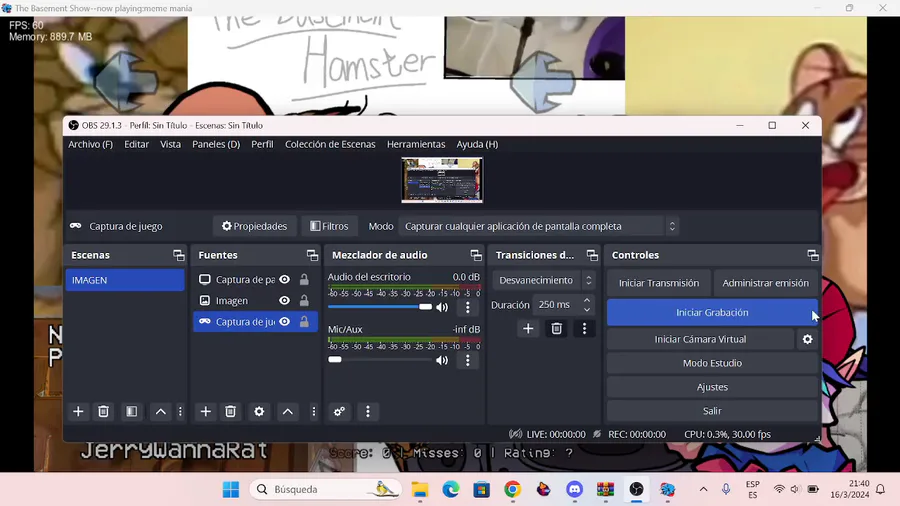Image resolution: width=900 pixels, height=506 pixels.
Task: Add a new scene with plus icon
Action: tap(78, 411)
